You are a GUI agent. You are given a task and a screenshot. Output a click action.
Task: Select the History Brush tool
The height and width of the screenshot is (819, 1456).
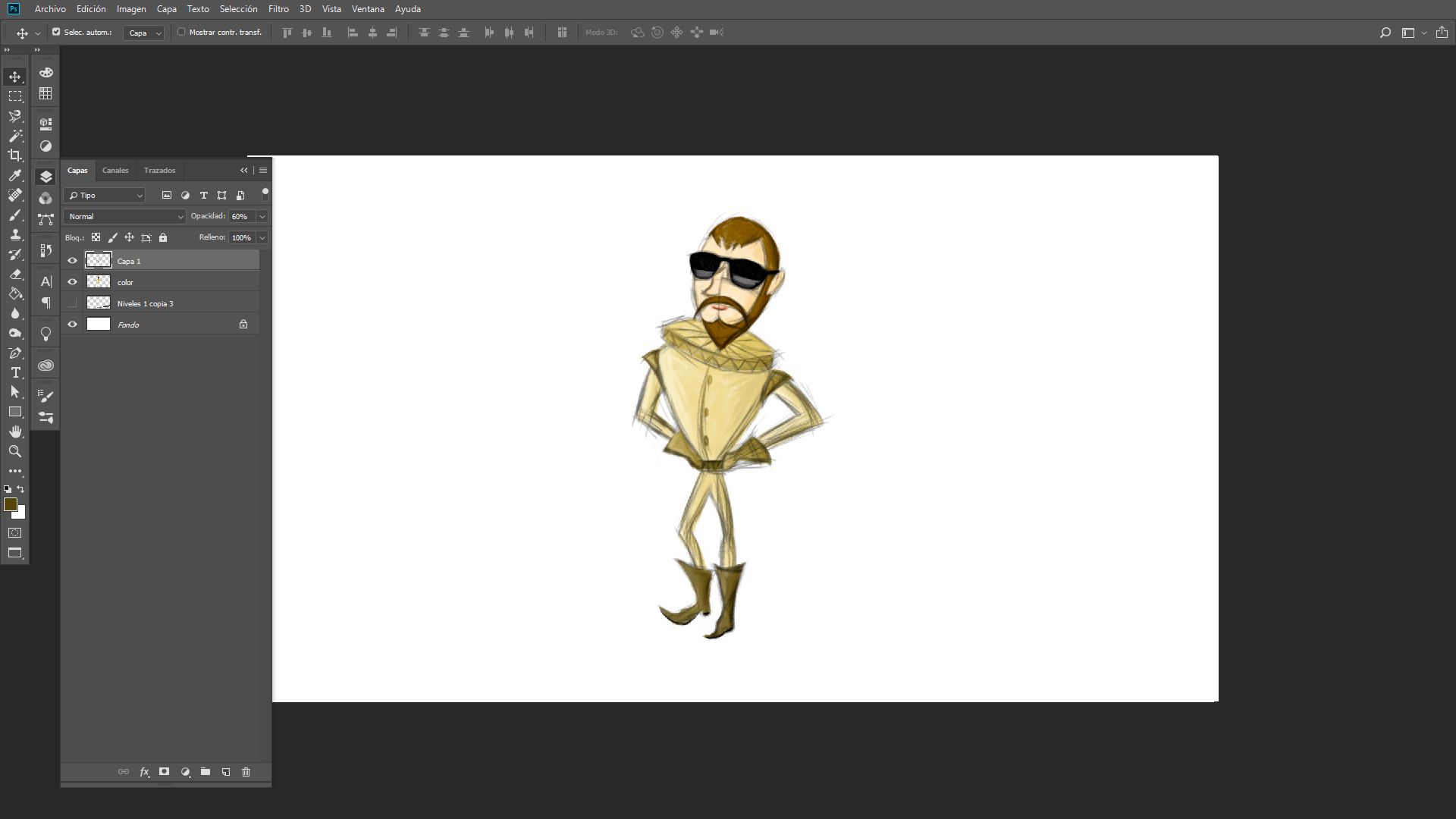pos(15,254)
